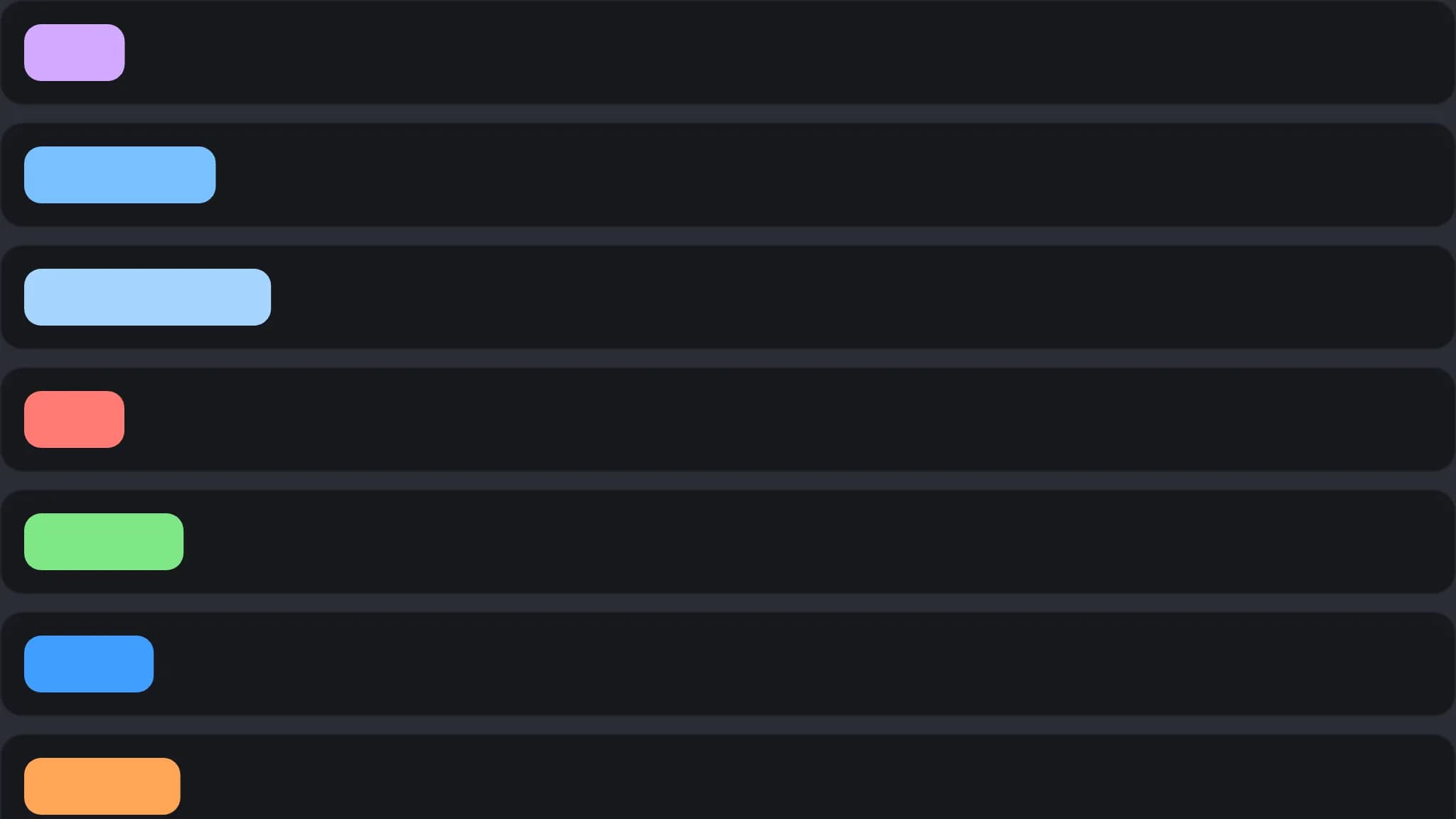This screenshot has width=1456, height=819.
Task: Select the row card with orange pill
Action: coord(728,776)
